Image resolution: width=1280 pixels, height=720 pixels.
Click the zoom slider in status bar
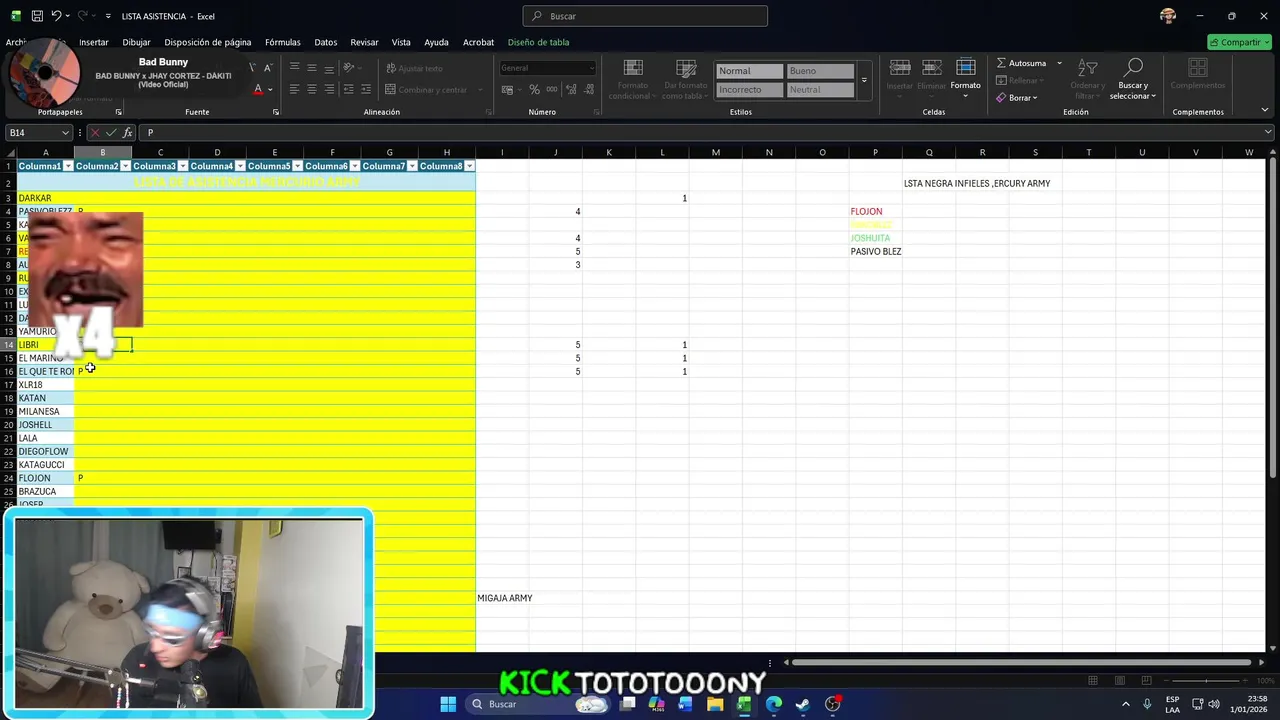pyautogui.click(x=1205, y=680)
